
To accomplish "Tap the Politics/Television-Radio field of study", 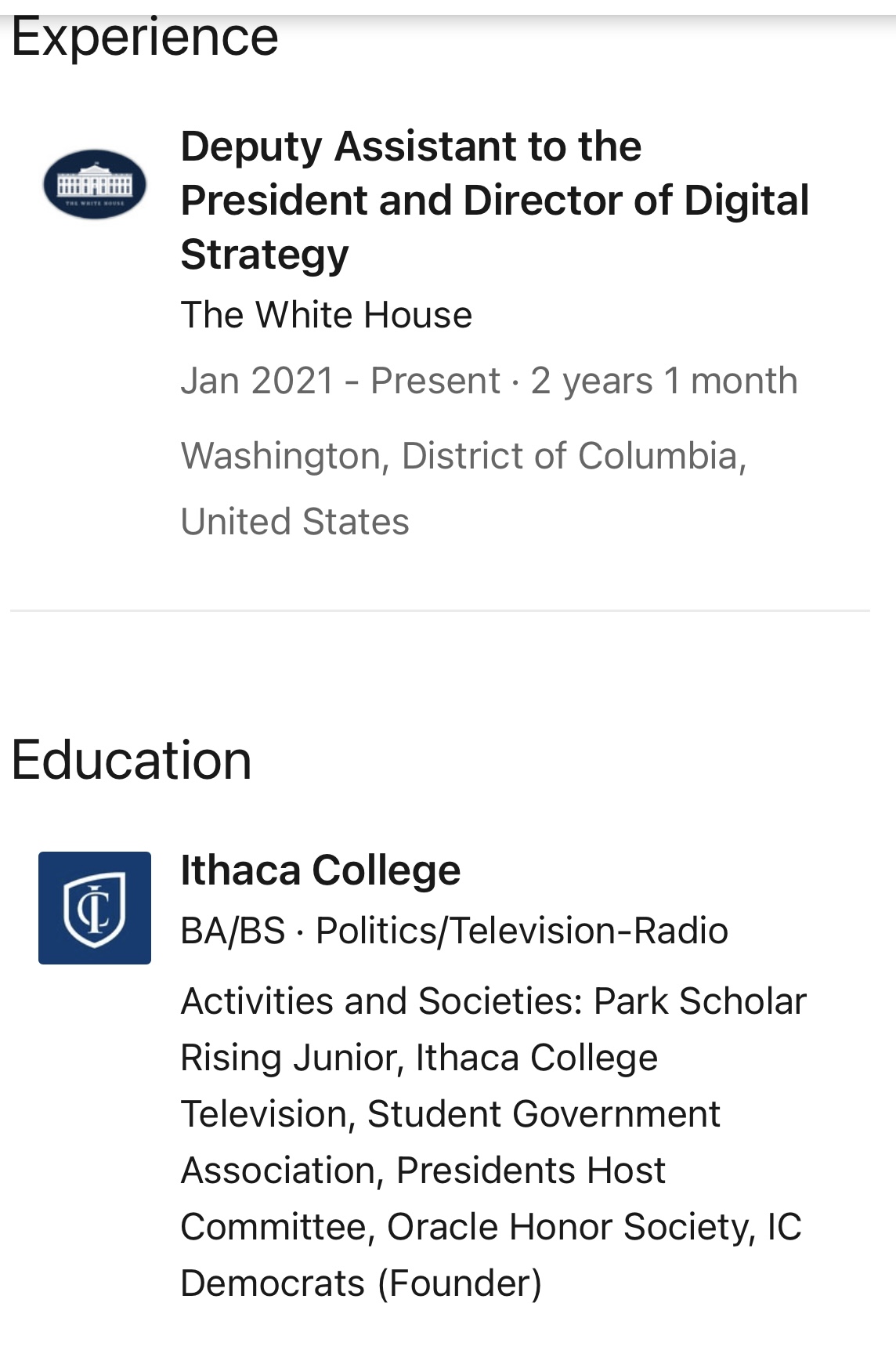I will [x=522, y=931].
